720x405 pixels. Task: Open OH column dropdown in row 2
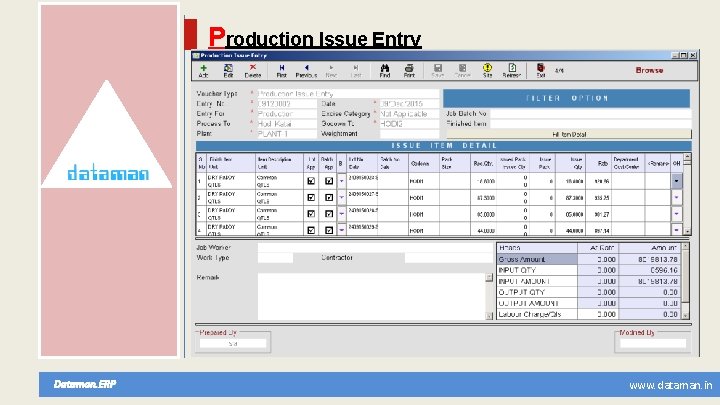[676, 197]
